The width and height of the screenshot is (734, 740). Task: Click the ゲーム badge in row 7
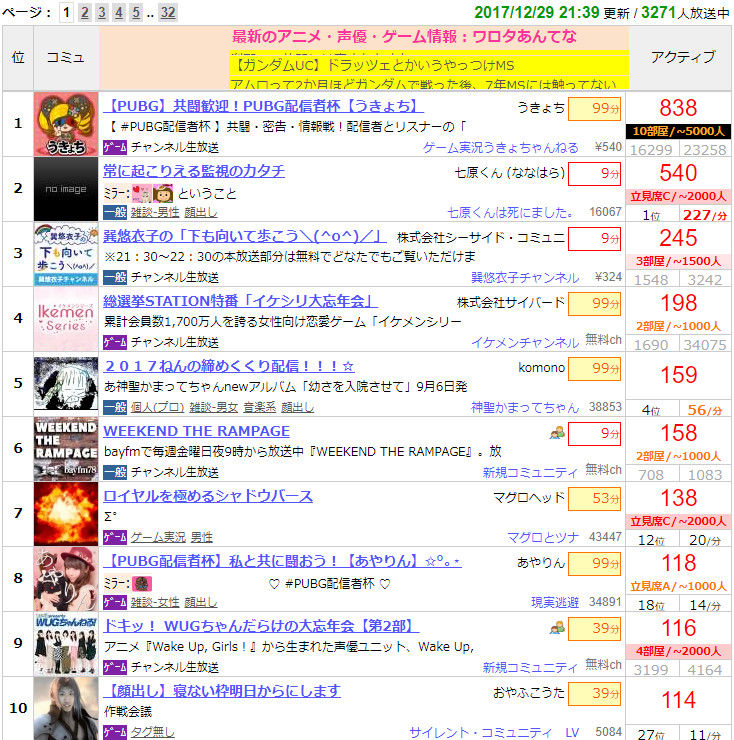coord(115,537)
